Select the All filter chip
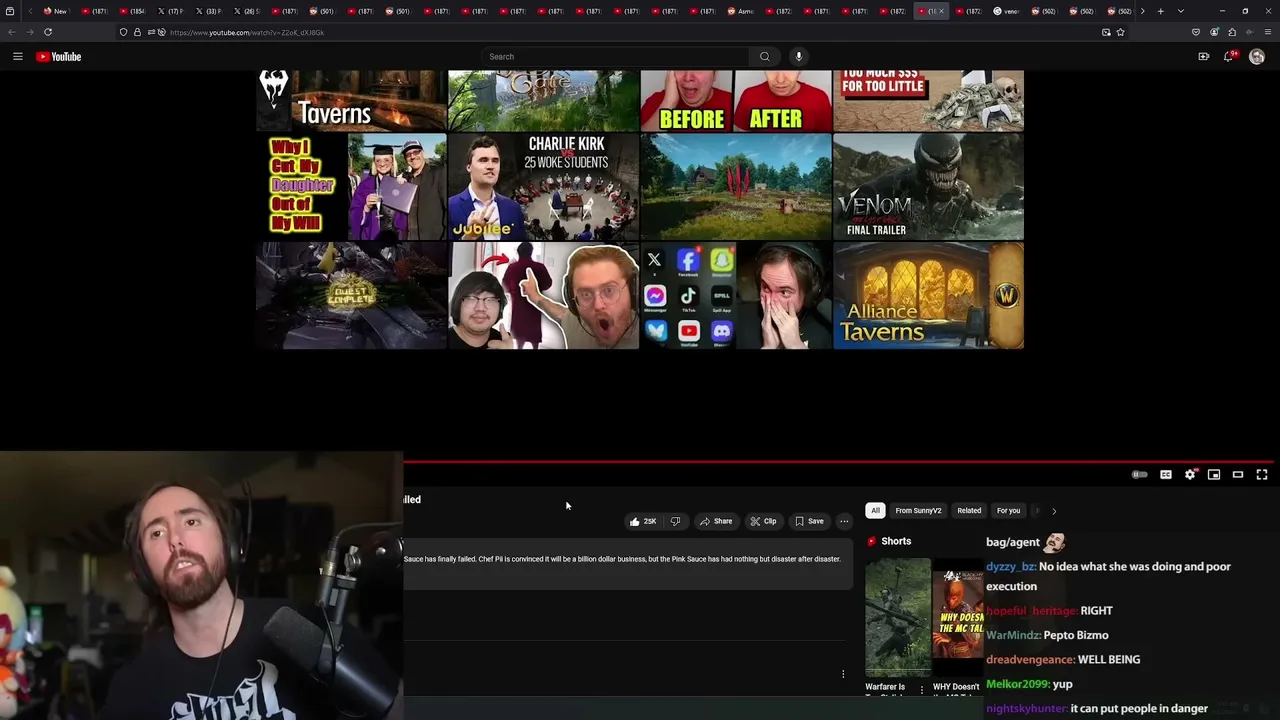 pyautogui.click(x=875, y=511)
